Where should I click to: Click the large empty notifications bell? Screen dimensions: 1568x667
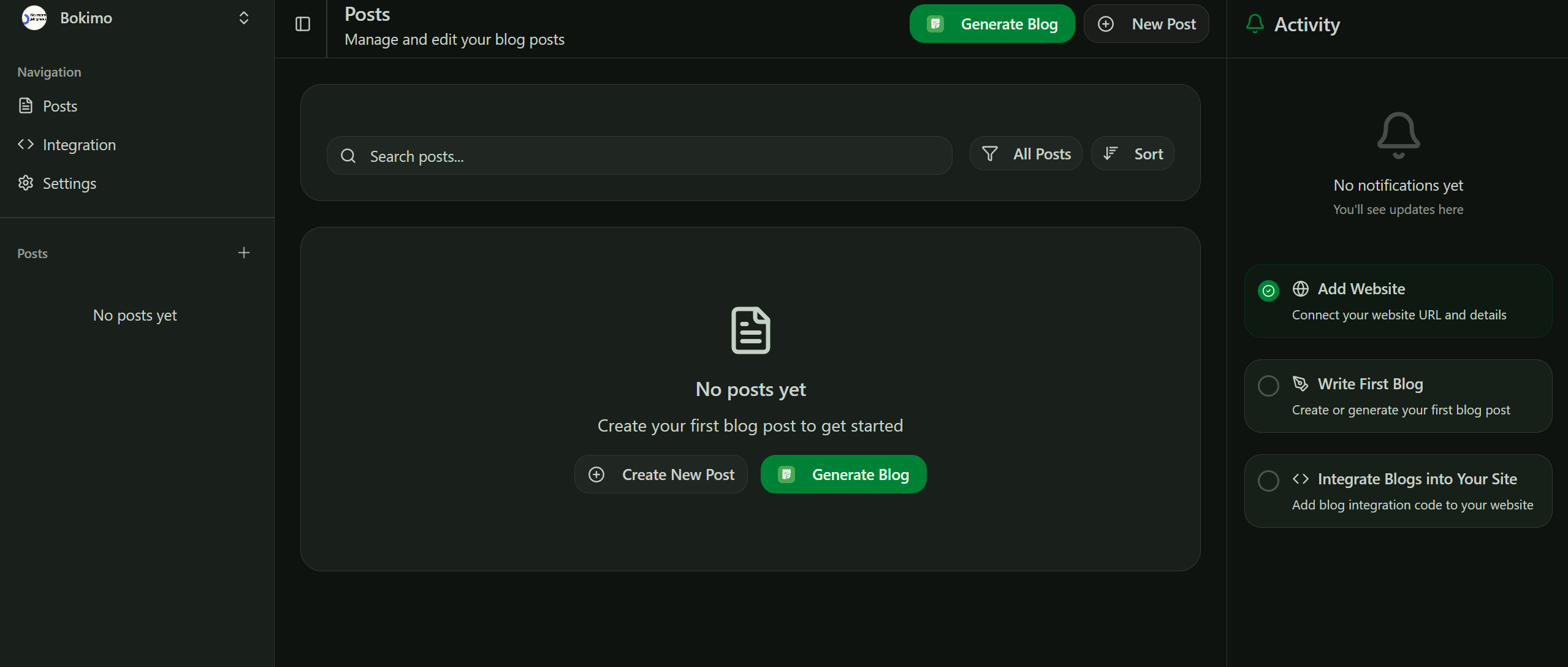tap(1398, 135)
